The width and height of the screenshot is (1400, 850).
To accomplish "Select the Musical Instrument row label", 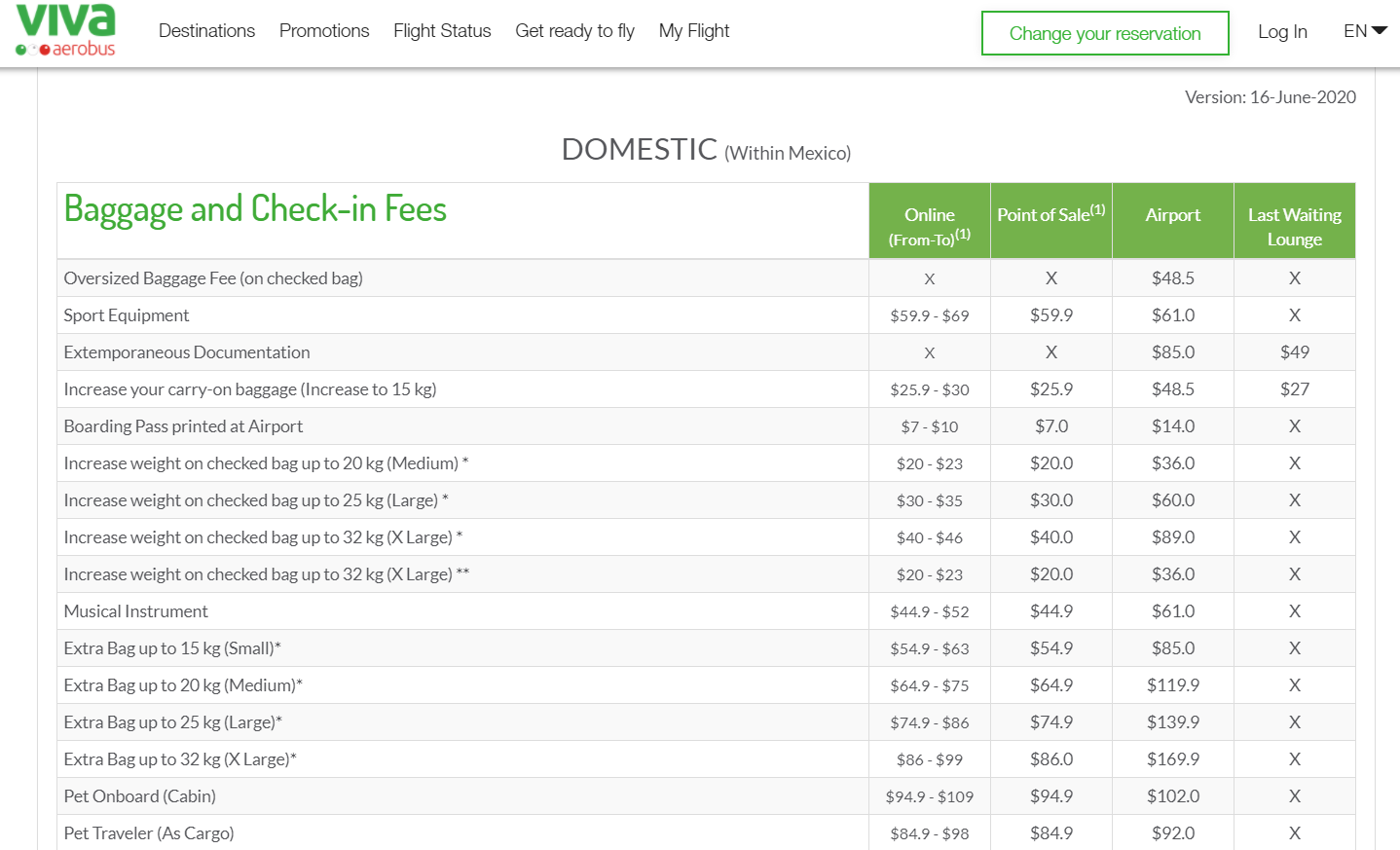I will point(136,611).
